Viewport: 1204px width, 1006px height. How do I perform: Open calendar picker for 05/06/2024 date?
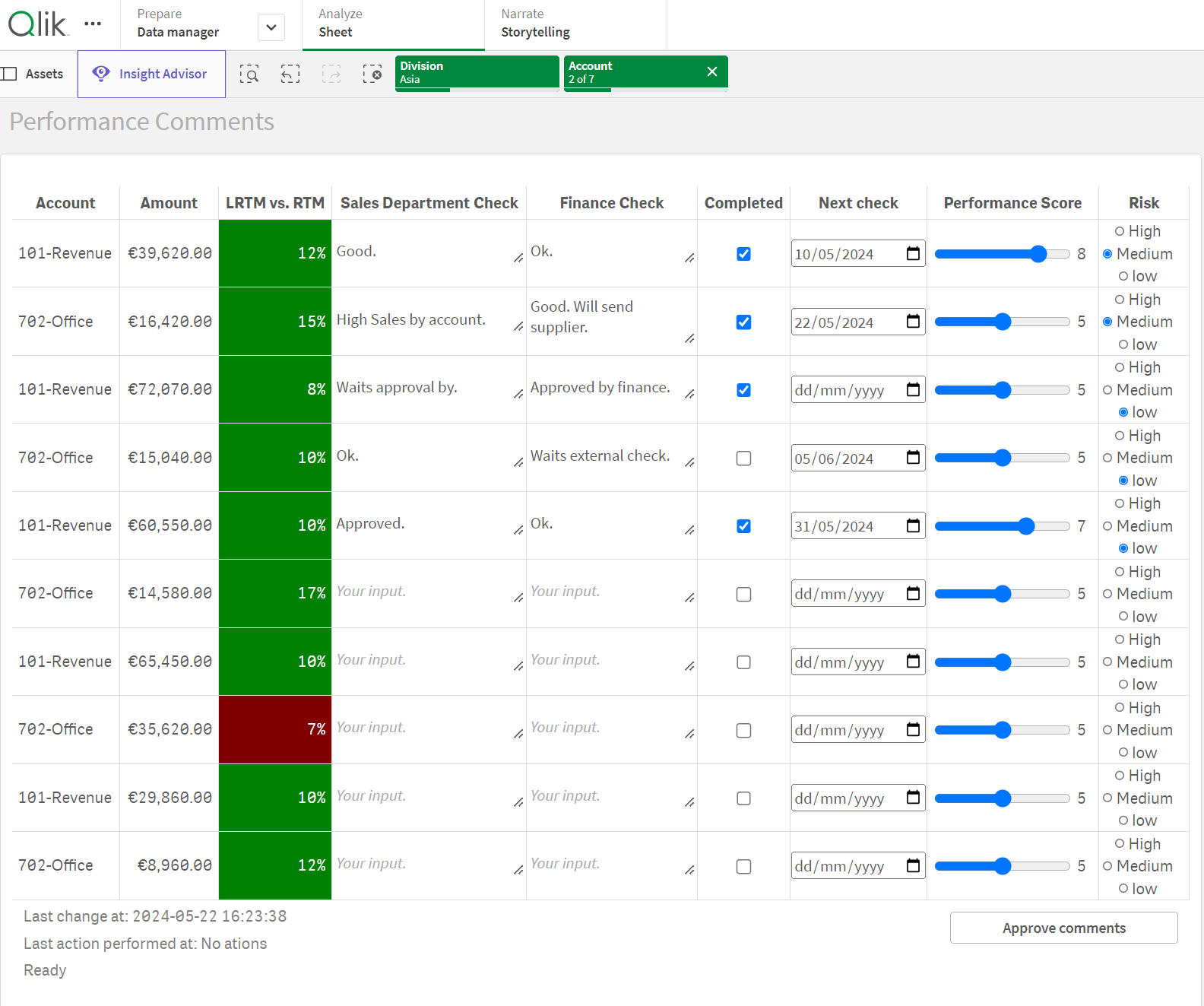(913, 458)
